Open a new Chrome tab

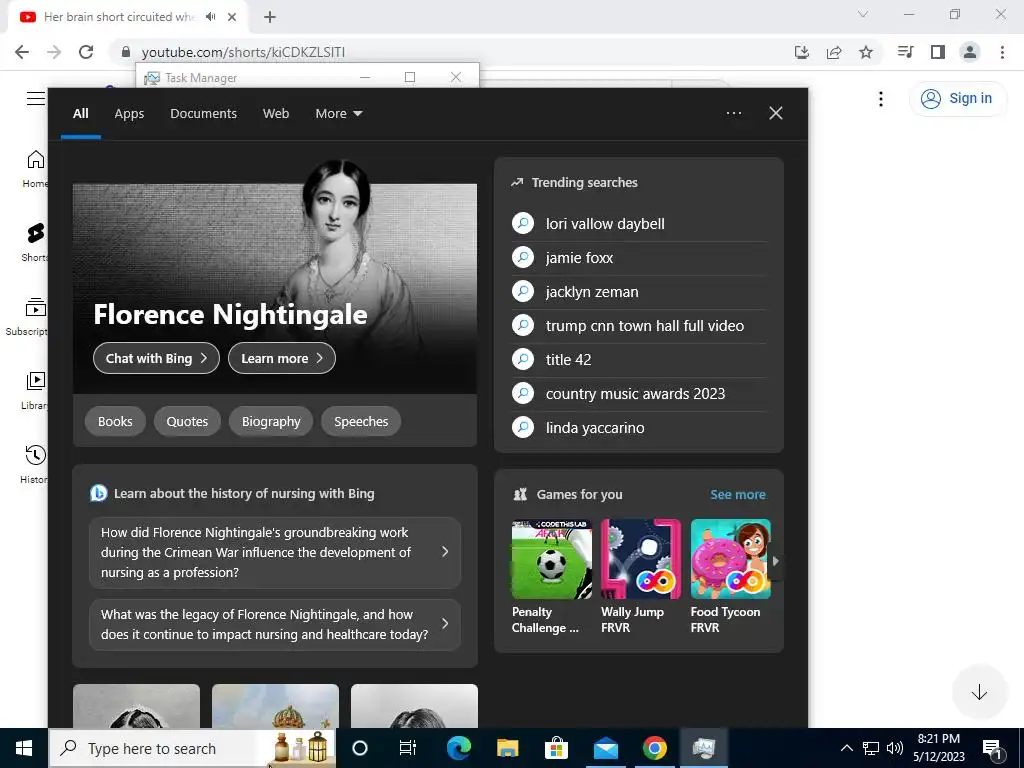270,17
